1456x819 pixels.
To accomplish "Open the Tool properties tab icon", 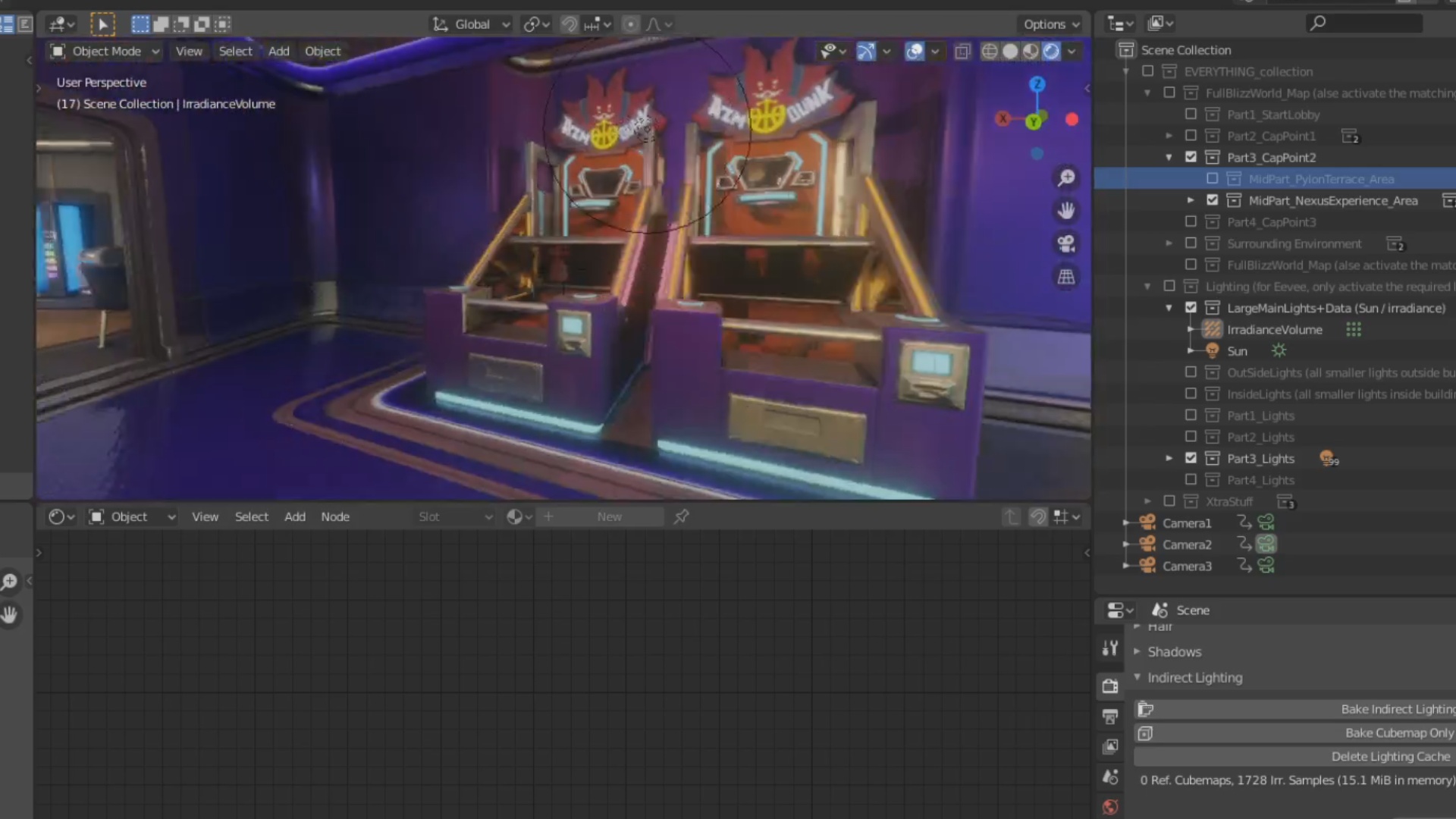I will coord(1110,648).
